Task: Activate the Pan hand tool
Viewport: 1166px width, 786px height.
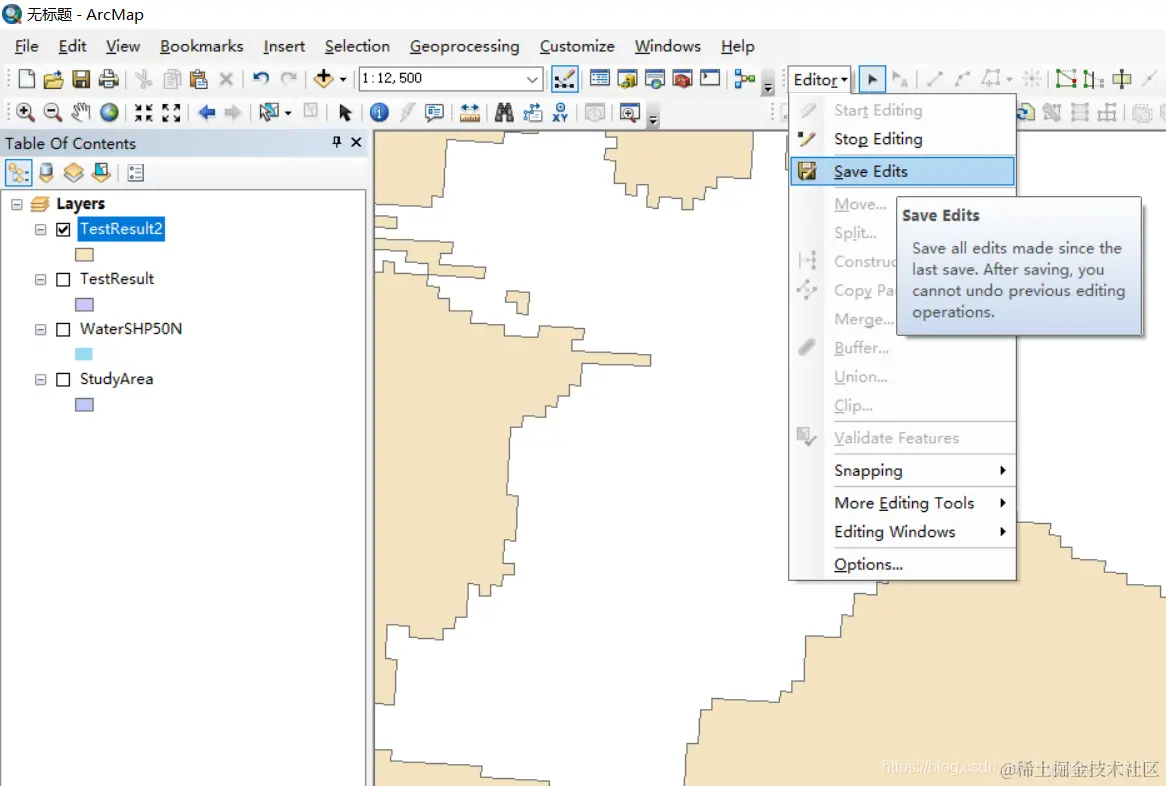Action: (80, 112)
